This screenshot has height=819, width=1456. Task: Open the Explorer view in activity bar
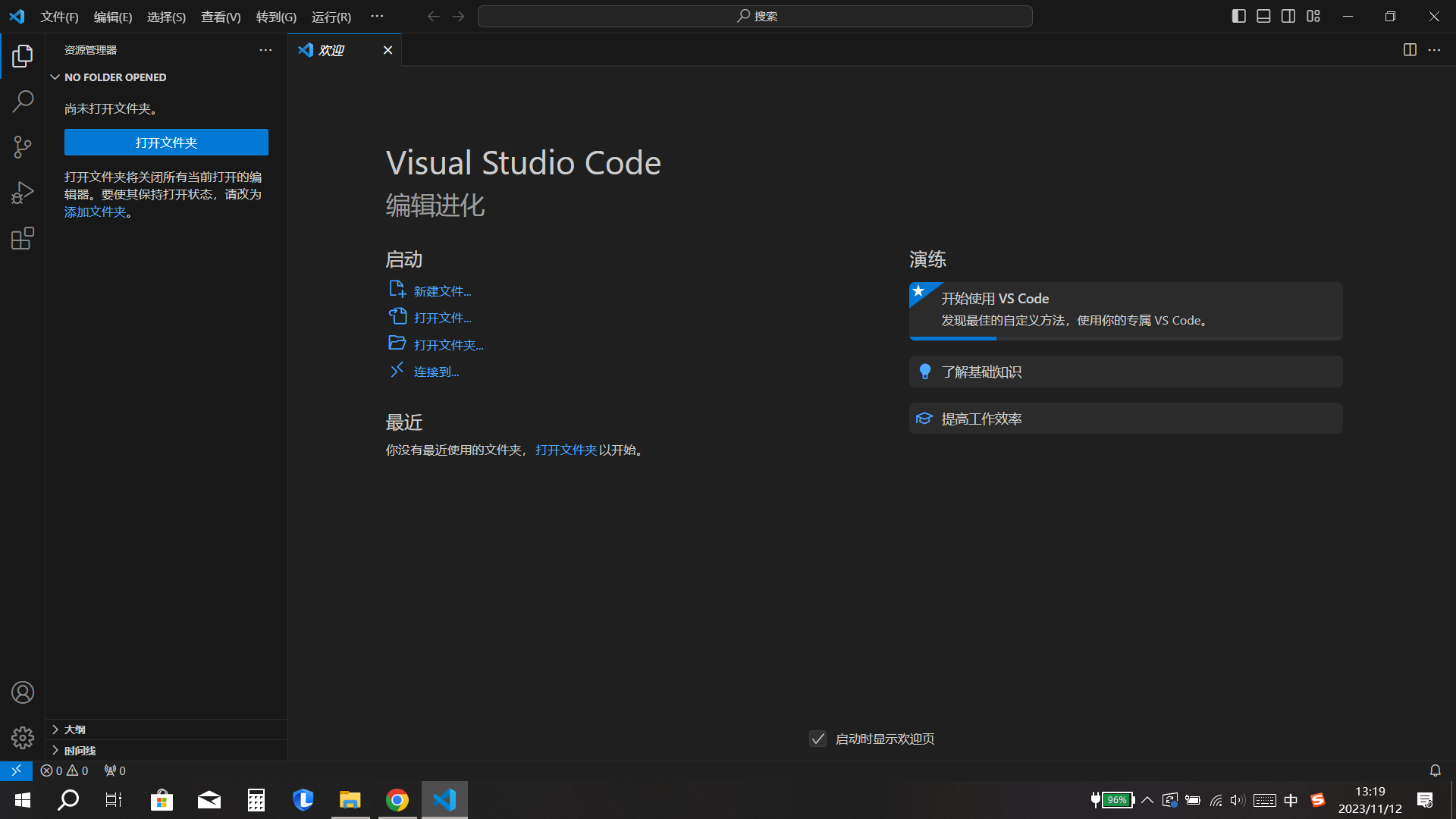coord(23,55)
